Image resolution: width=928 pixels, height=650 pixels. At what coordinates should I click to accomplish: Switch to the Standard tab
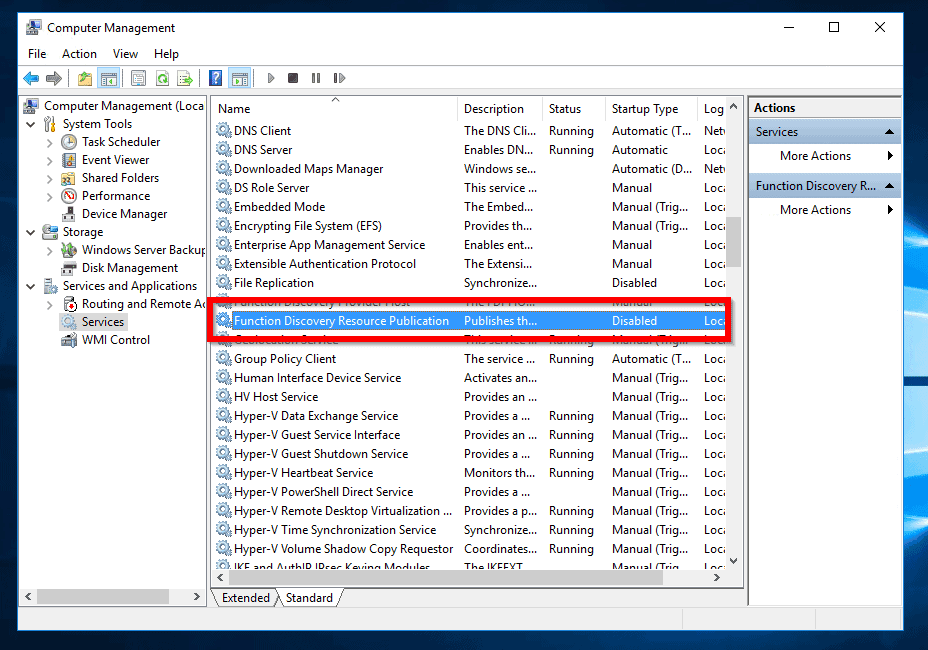(310, 598)
